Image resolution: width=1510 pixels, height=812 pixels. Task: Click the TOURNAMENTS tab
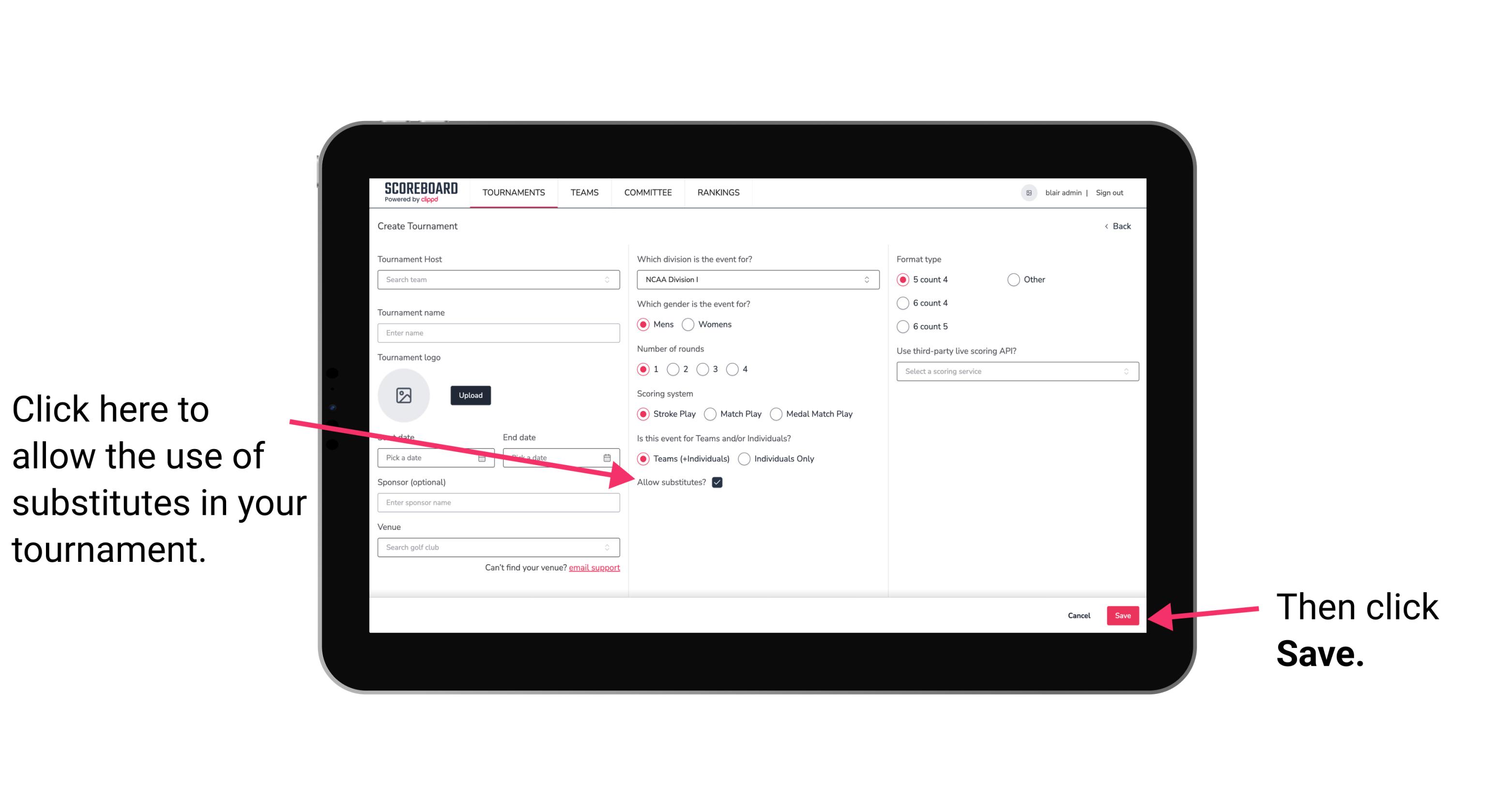512,192
